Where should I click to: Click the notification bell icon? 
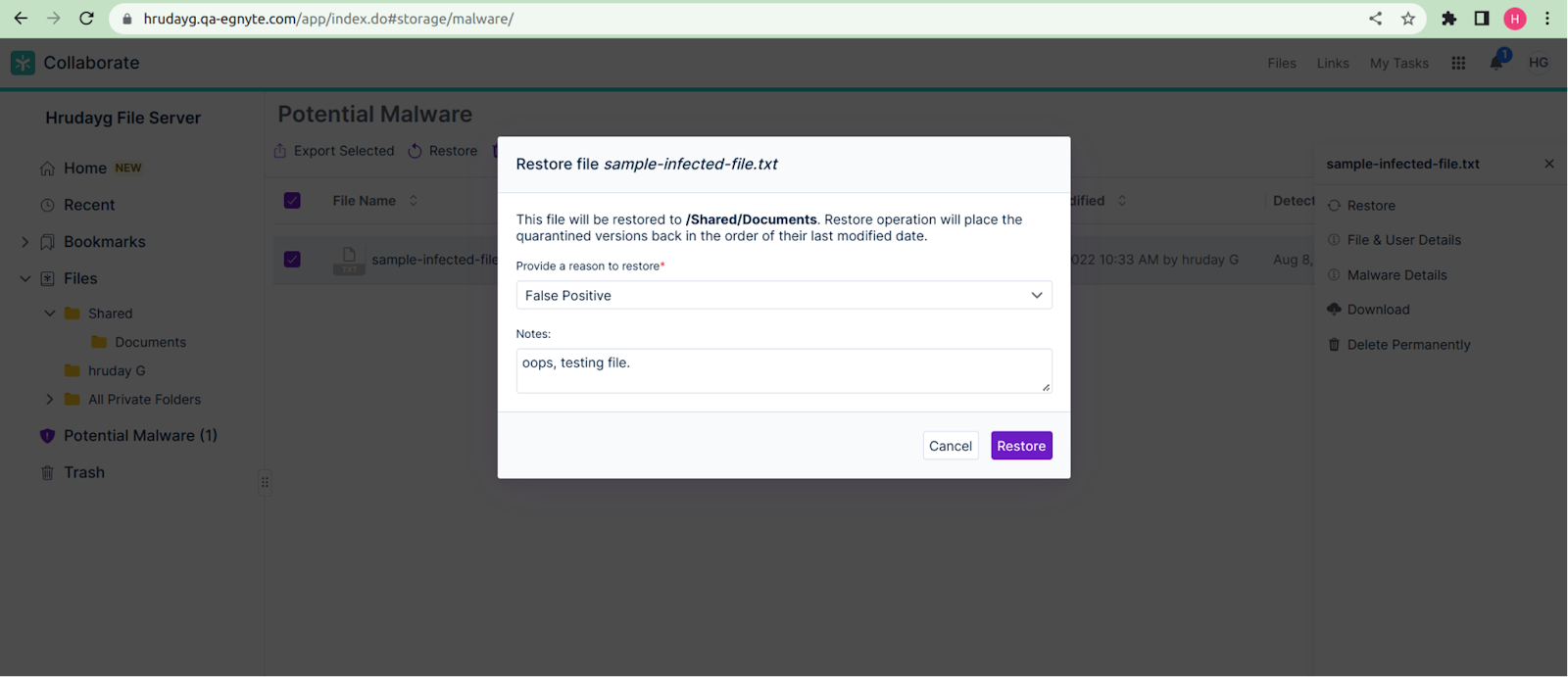tap(1496, 64)
